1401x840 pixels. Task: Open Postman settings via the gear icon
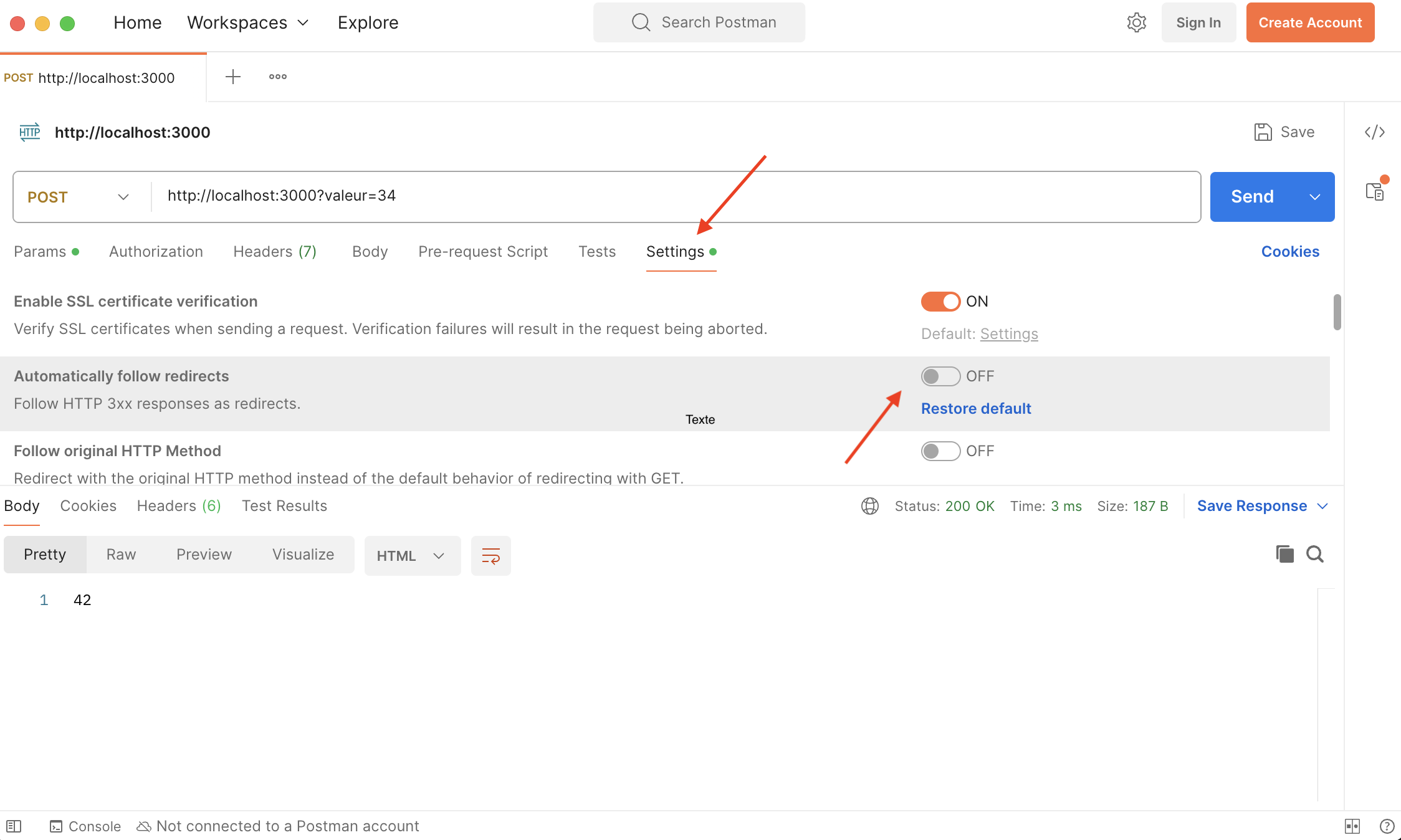click(1136, 22)
